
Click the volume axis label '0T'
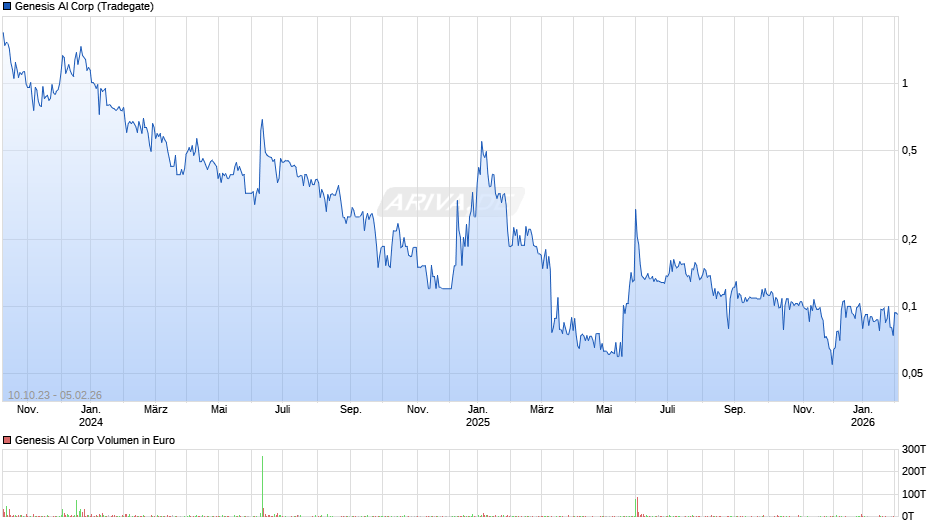[x=908, y=516]
